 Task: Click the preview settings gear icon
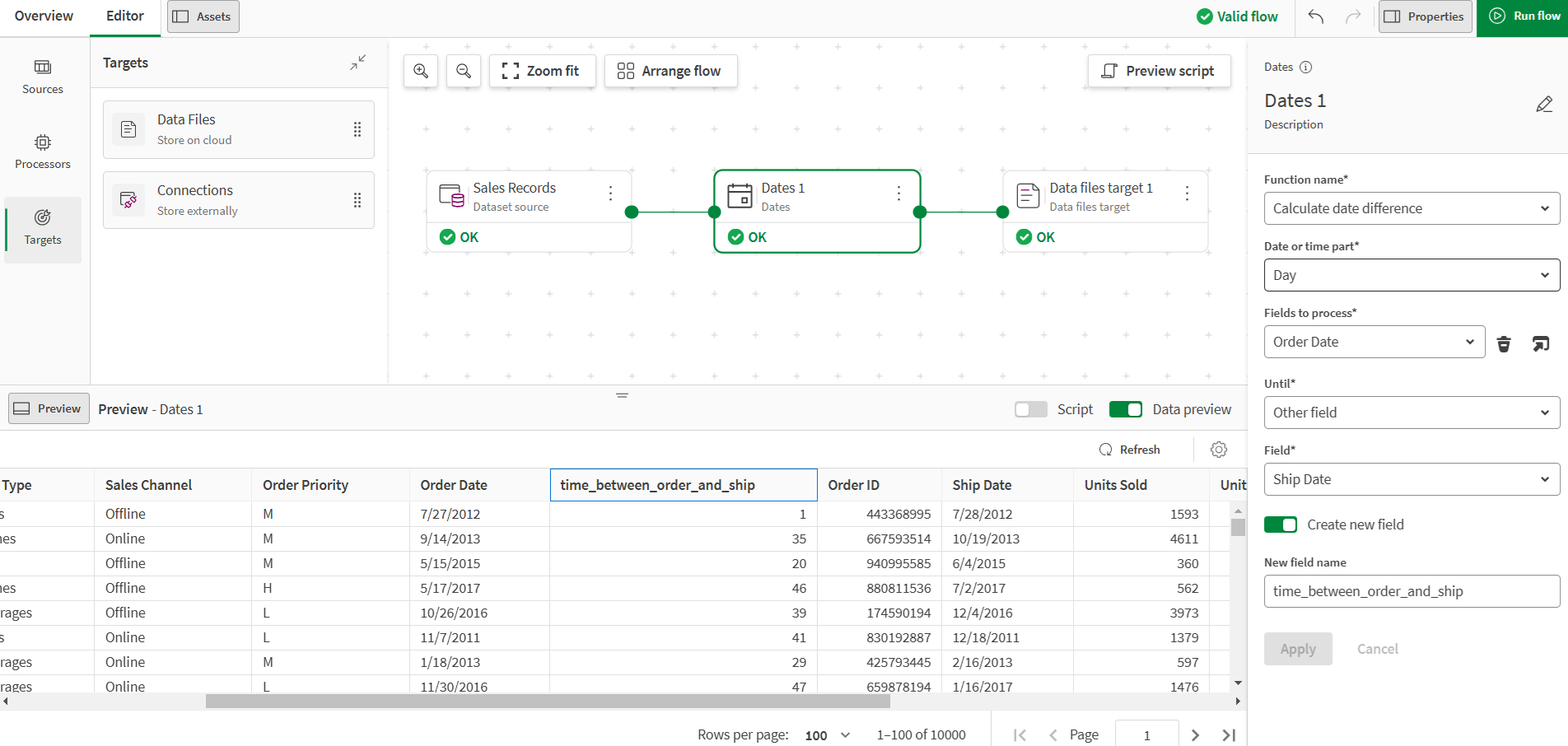point(1219,450)
